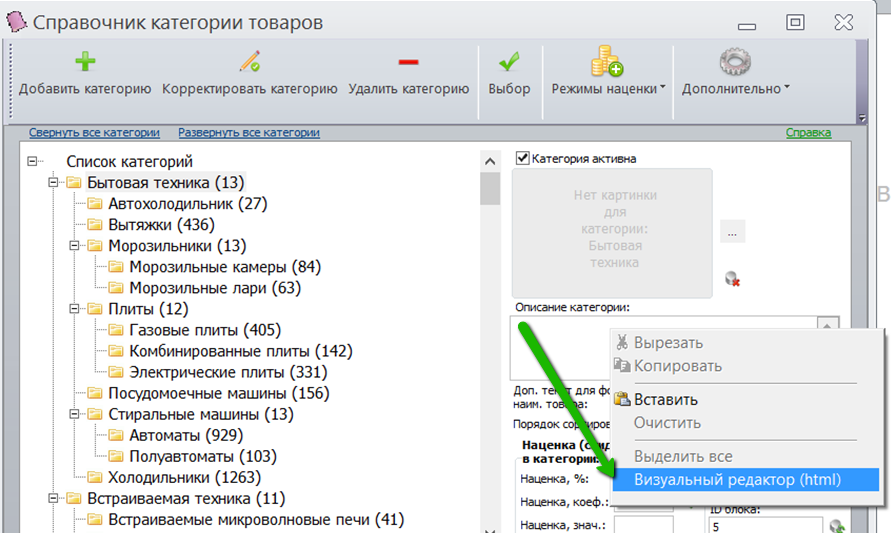Collapse the Бытовая техника branch
891x533 pixels.
point(53,182)
